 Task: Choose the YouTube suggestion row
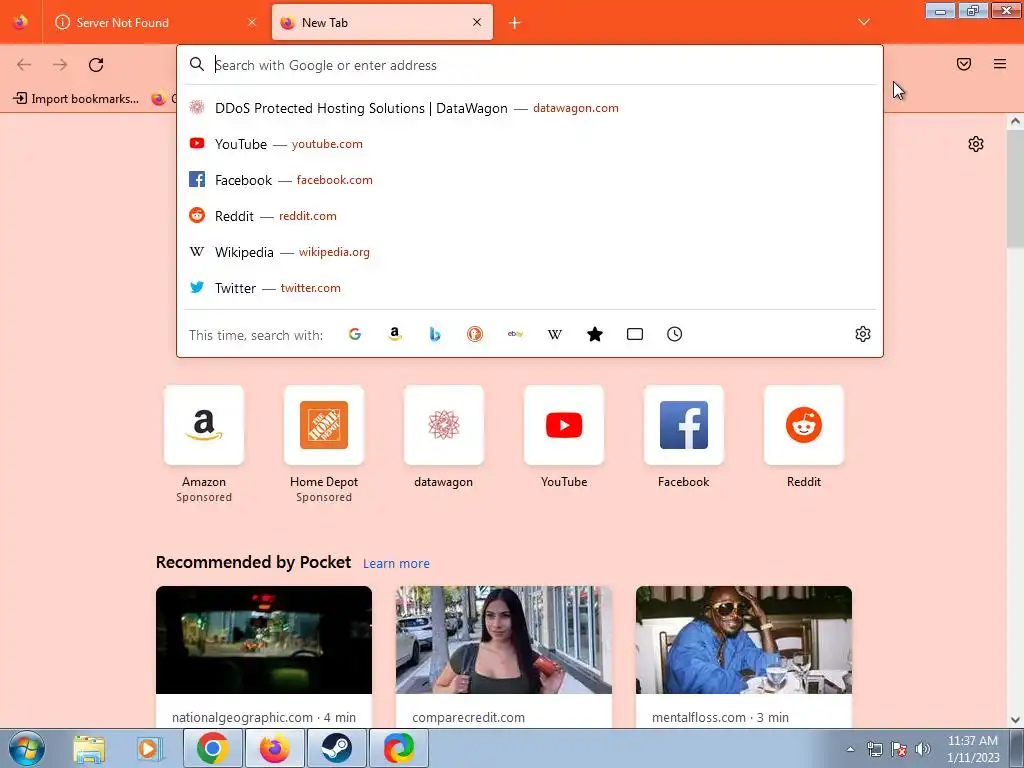[530, 144]
